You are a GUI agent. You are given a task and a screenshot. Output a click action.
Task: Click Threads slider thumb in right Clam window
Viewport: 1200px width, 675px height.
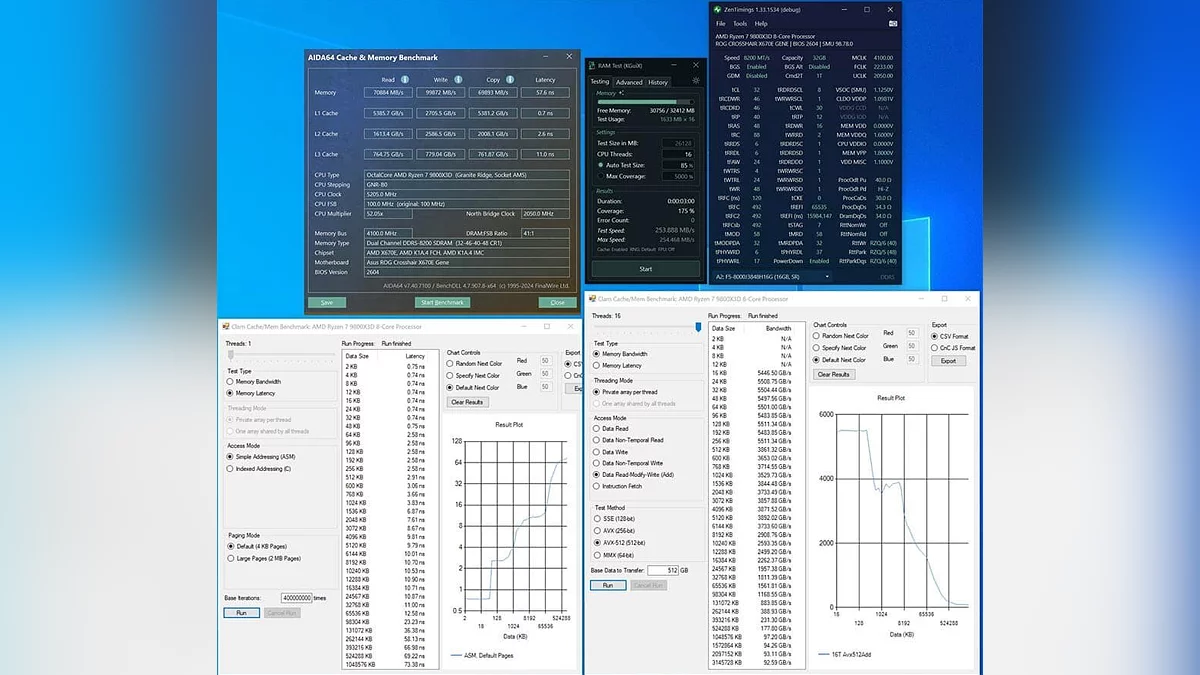click(x=698, y=326)
